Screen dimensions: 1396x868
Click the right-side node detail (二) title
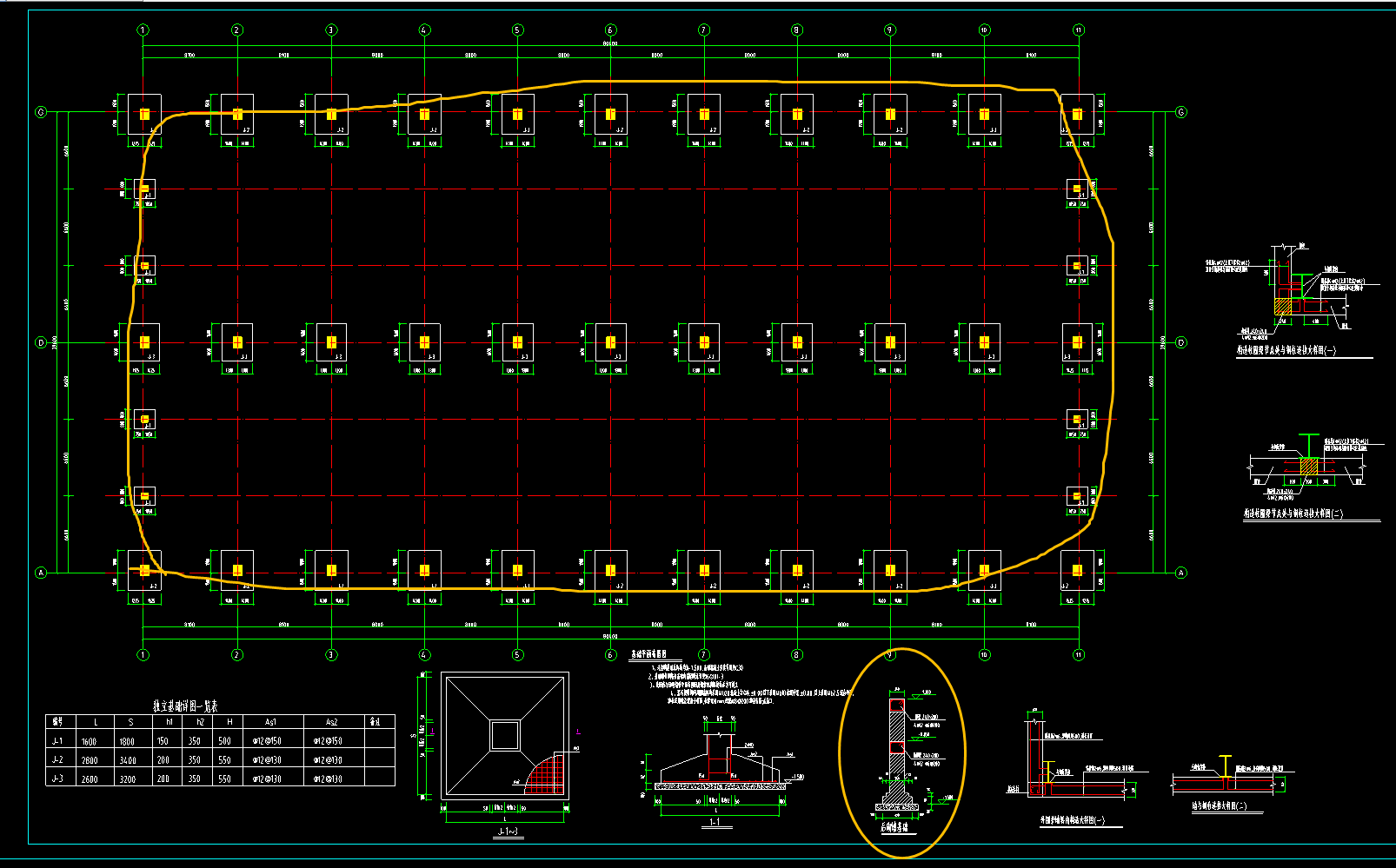[x=1293, y=514]
